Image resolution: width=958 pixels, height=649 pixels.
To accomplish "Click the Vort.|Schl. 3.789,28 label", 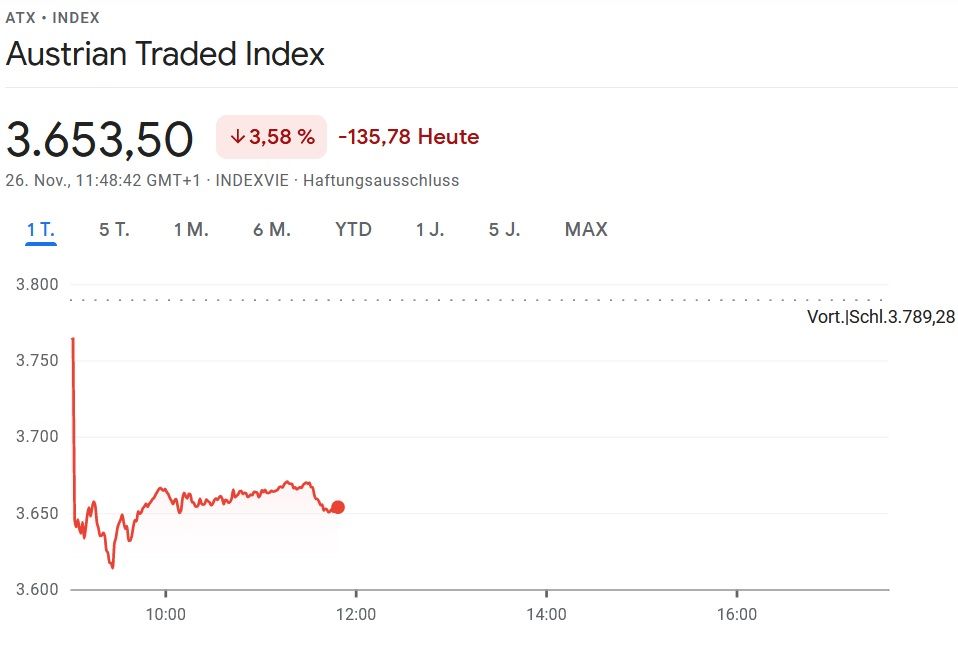I will (x=880, y=318).
